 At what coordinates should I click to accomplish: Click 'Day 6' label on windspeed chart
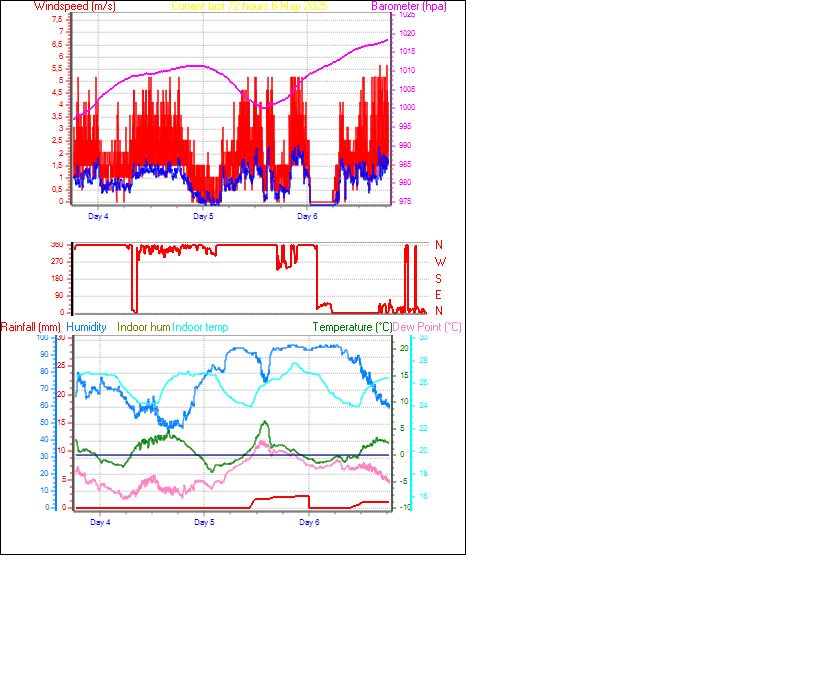(308, 216)
